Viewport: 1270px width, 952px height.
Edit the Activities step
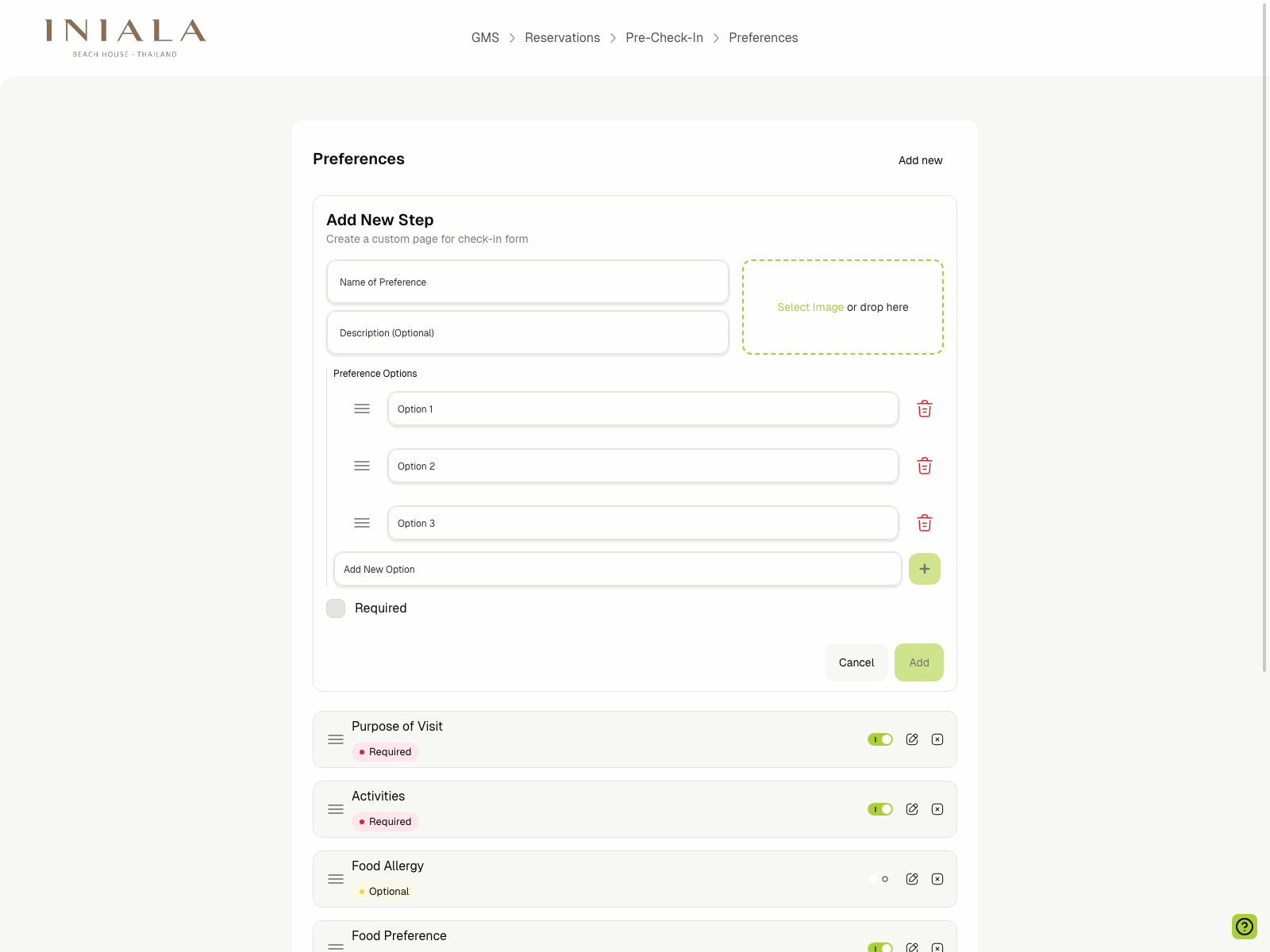[x=911, y=809]
